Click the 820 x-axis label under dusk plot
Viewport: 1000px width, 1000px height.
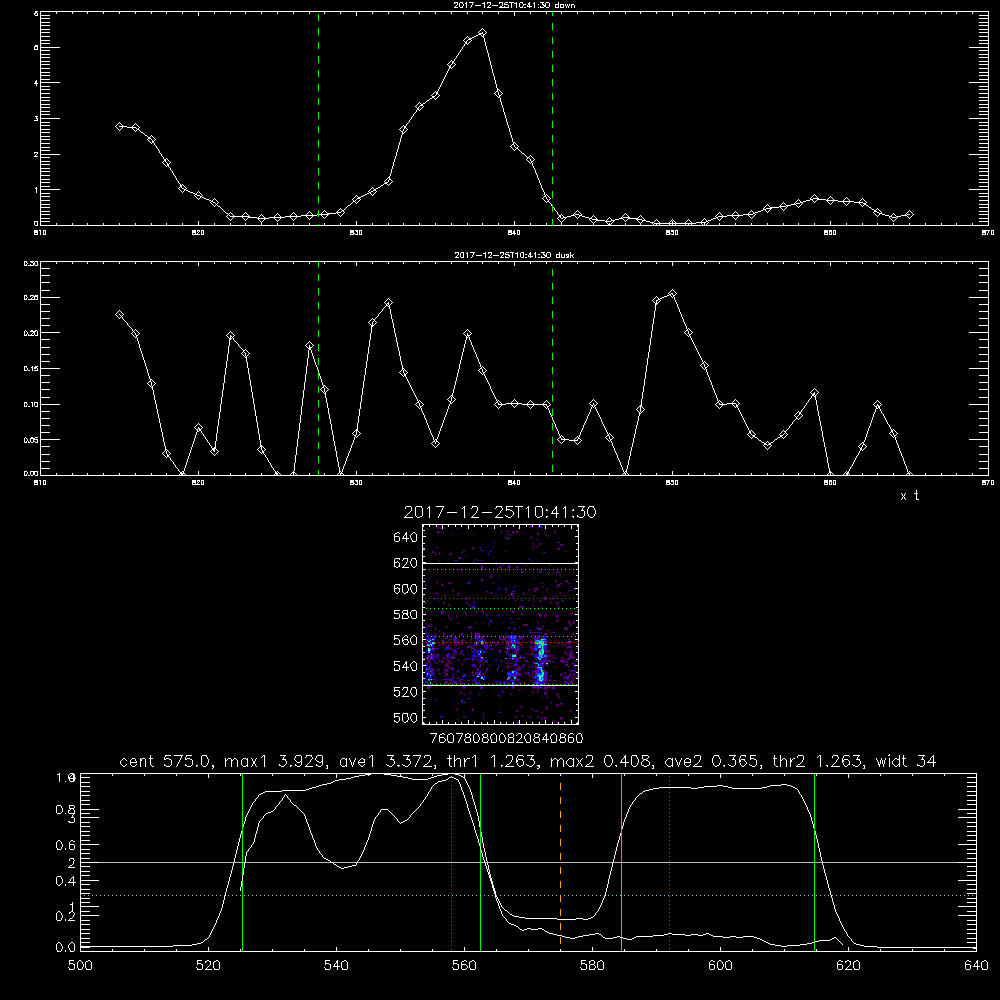pyautogui.click(x=198, y=483)
